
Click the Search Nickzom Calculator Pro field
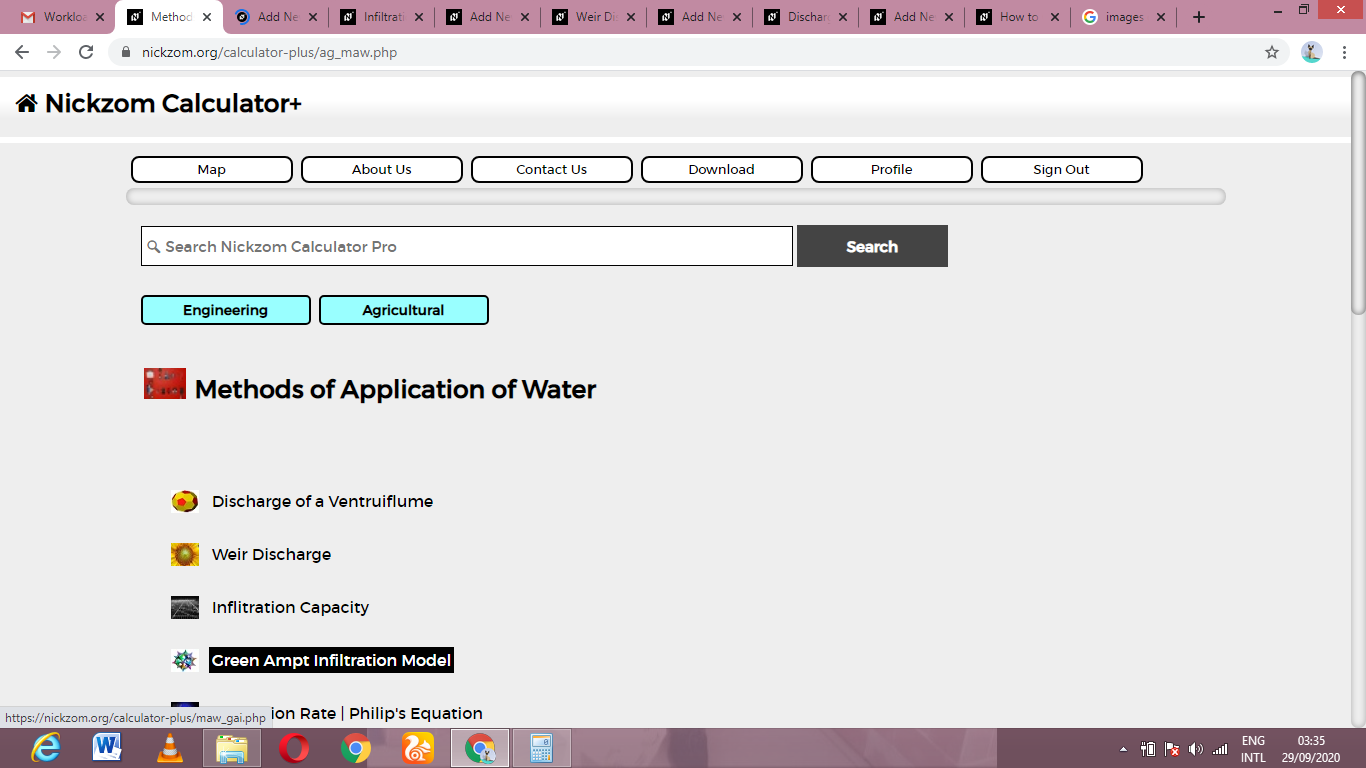click(x=467, y=246)
